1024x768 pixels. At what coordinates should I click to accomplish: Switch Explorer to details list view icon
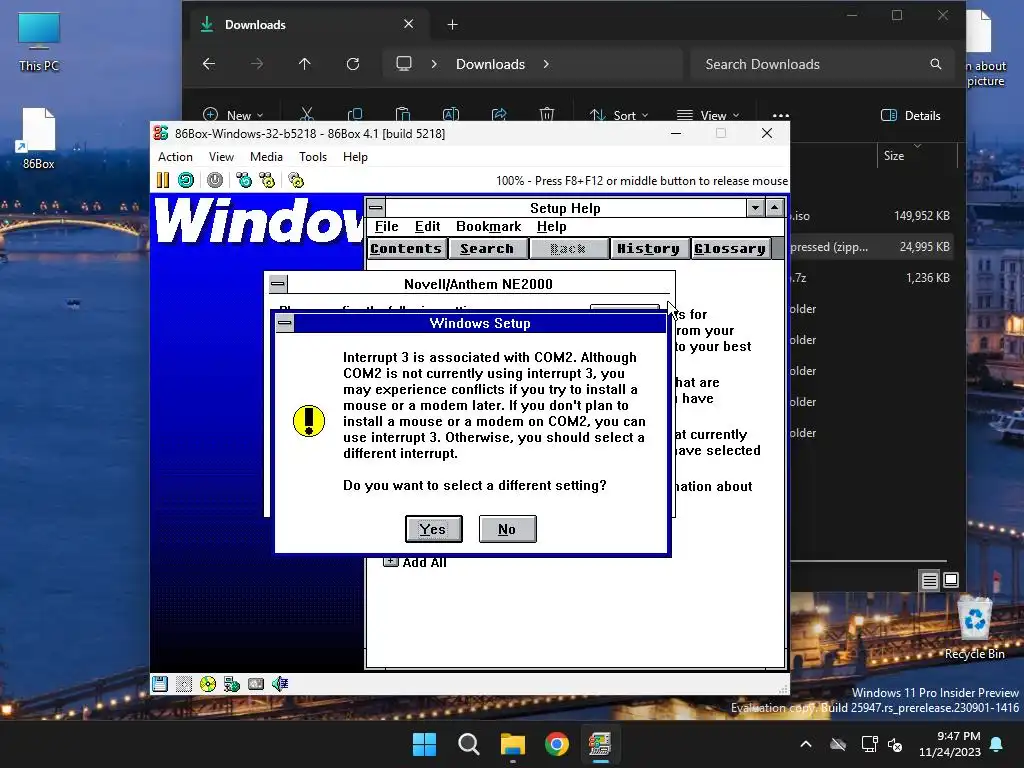(x=929, y=580)
